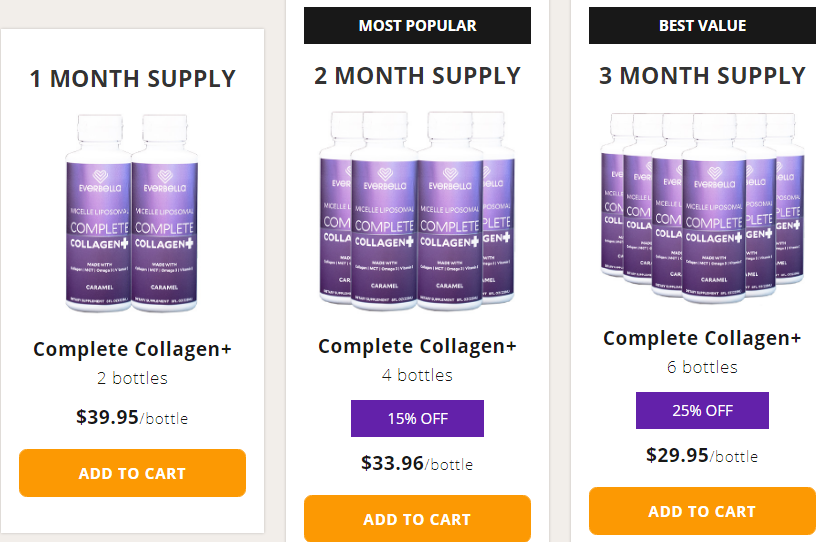This screenshot has width=825, height=542.
Task: Click the $29.95/bottle price
Action: pyautogui.click(x=702, y=455)
